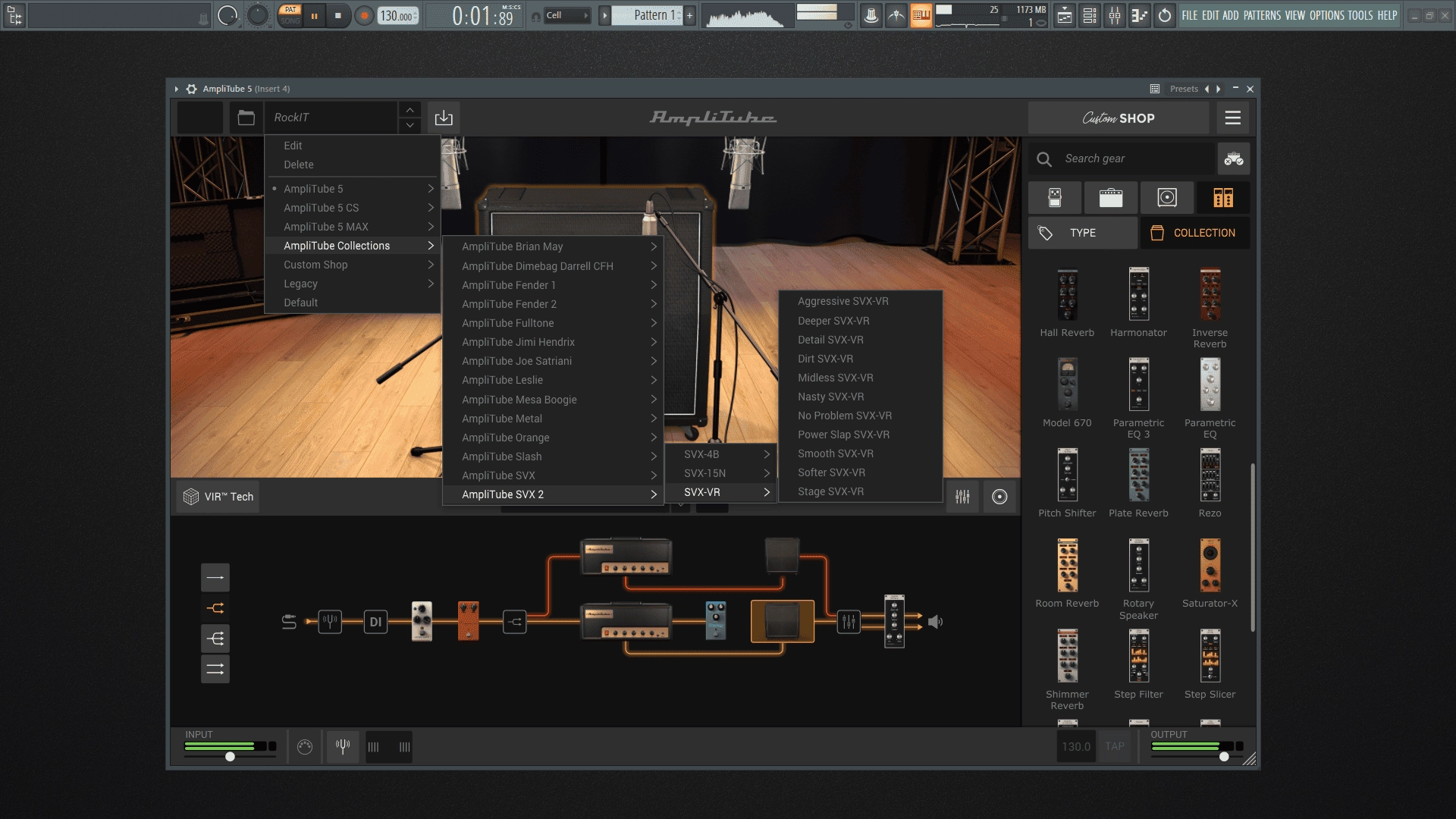Open the tuner in bottom bar
The height and width of the screenshot is (819, 1456).
(x=343, y=747)
